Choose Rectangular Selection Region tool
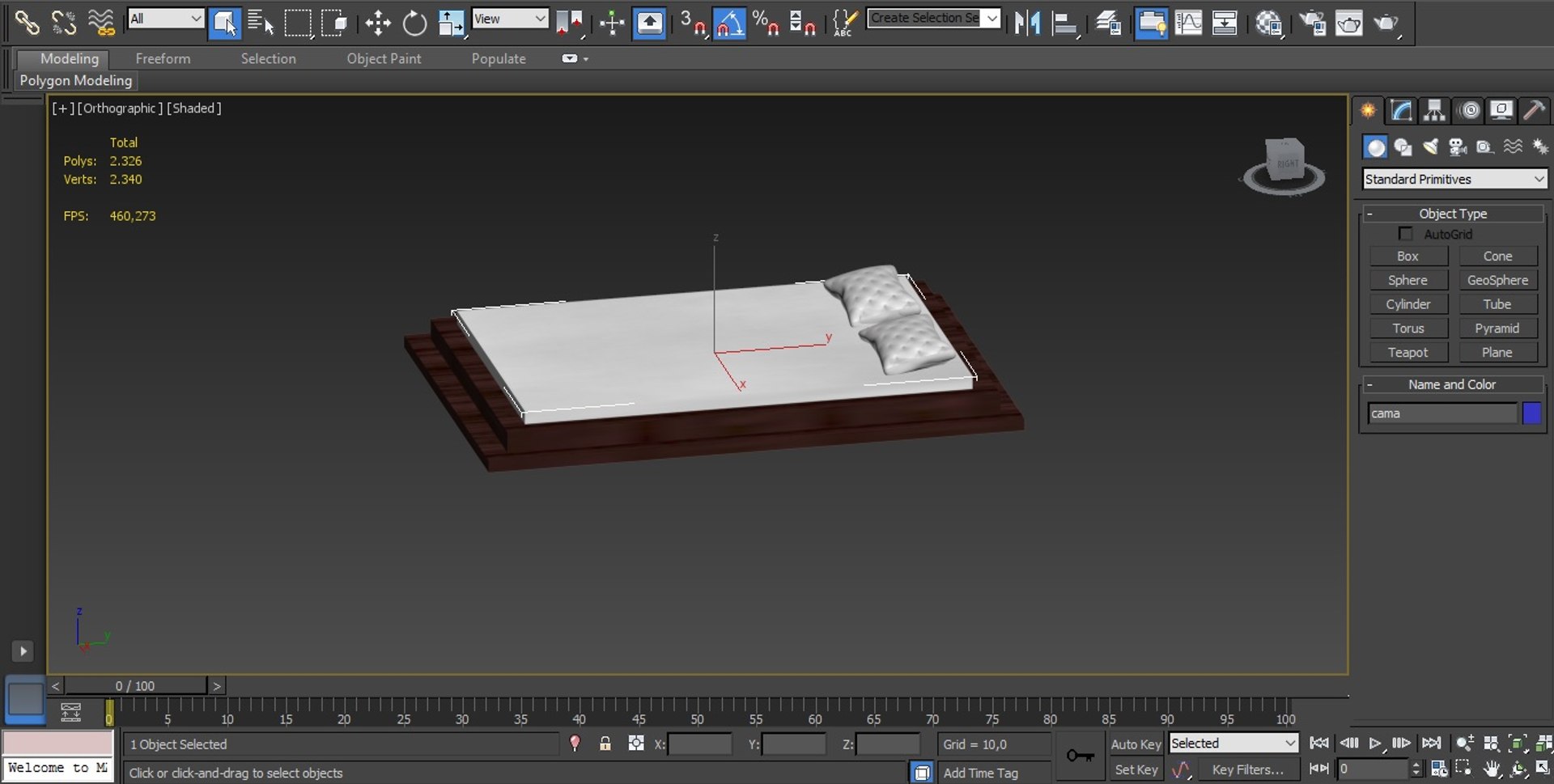The image size is (1554, 784). (298, 23)
